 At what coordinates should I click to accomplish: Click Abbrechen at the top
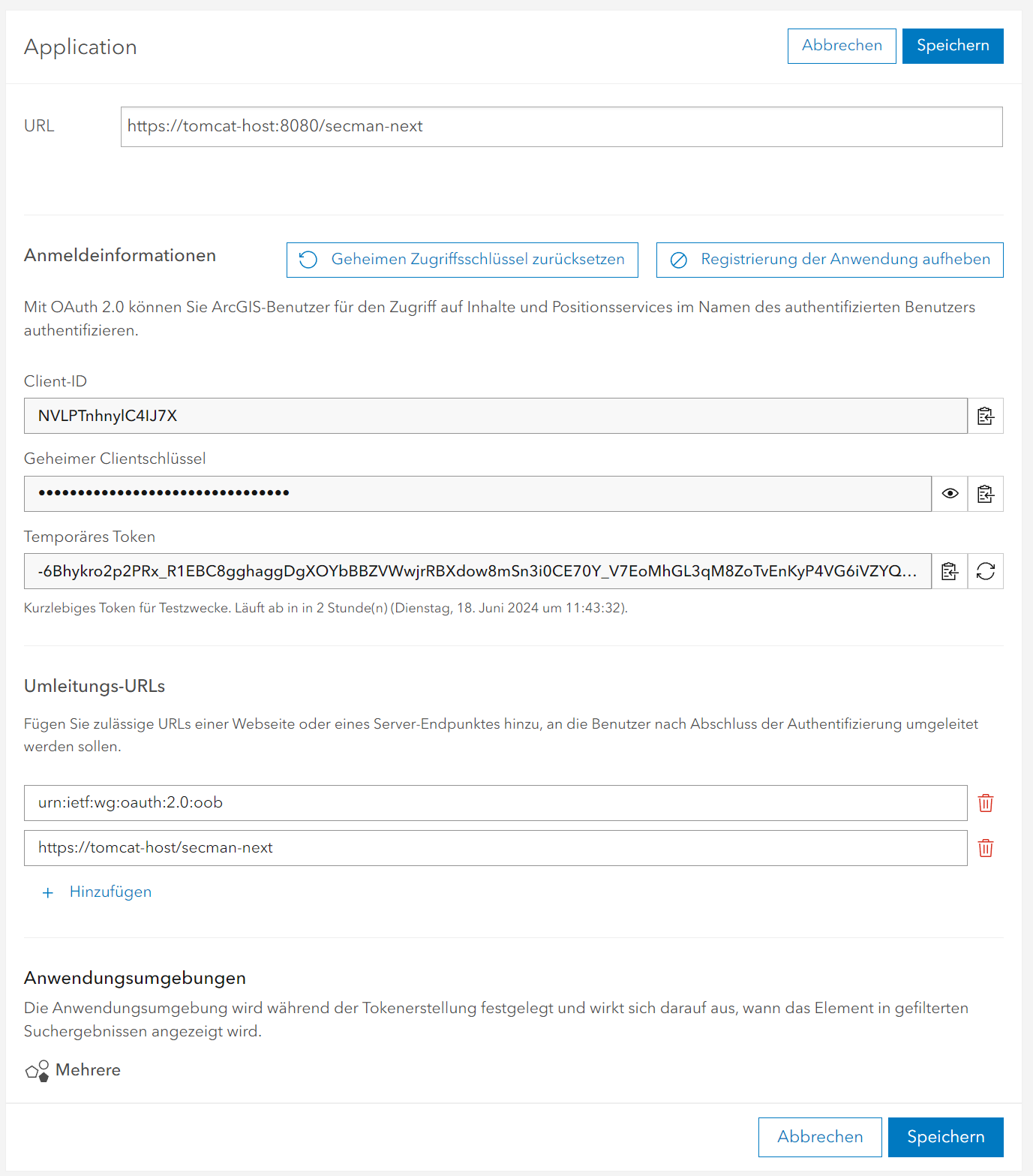(842, 46)
